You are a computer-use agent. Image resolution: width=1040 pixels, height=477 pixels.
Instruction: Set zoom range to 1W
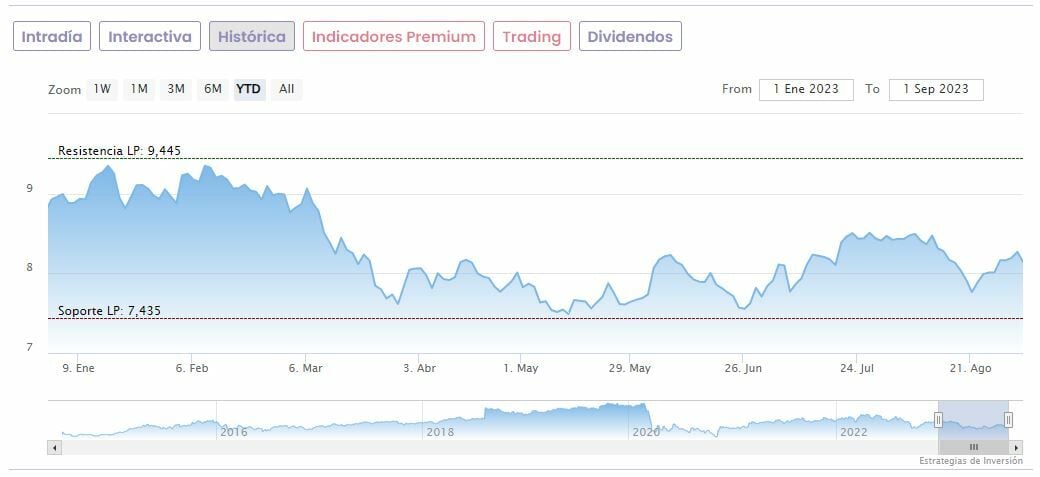tap(102, 89)
